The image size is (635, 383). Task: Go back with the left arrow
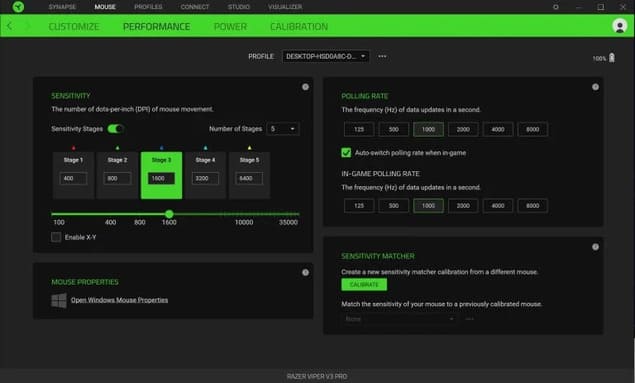tap(9, 26)
